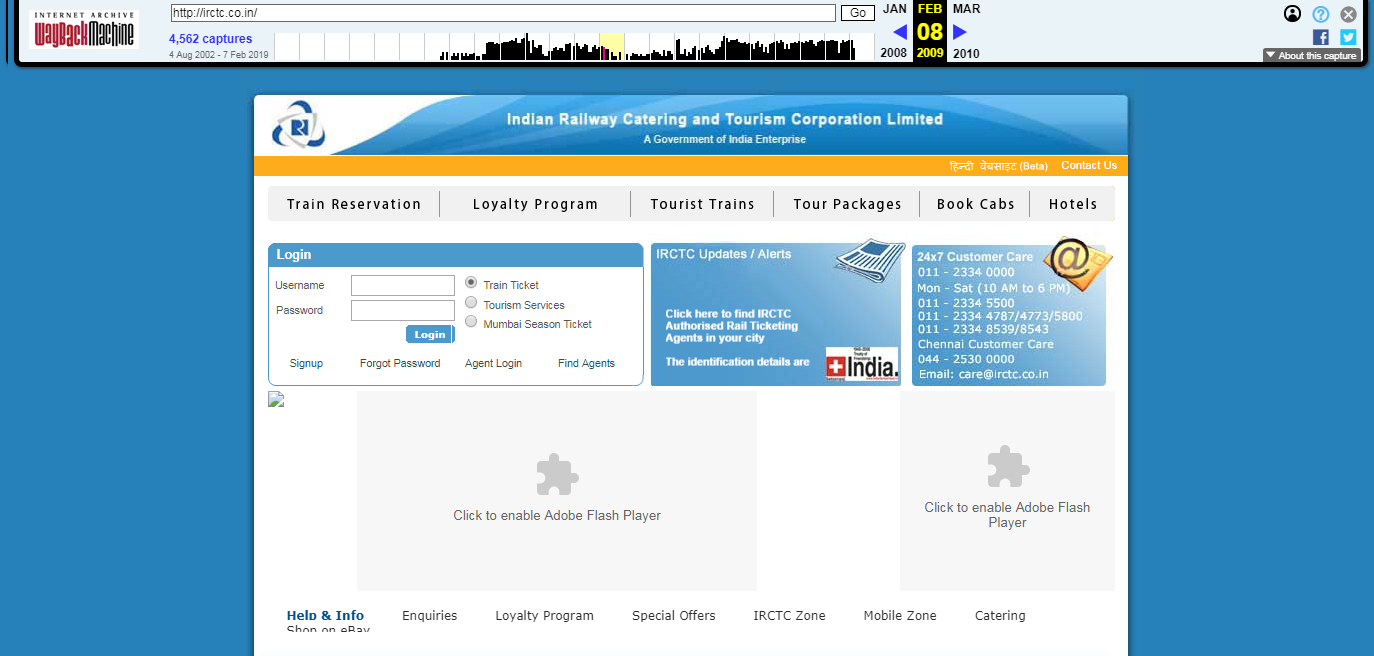This screenshot has height=656, width=1374.
Task: Click the IRCTC logo in header
Action: [298, 126]
